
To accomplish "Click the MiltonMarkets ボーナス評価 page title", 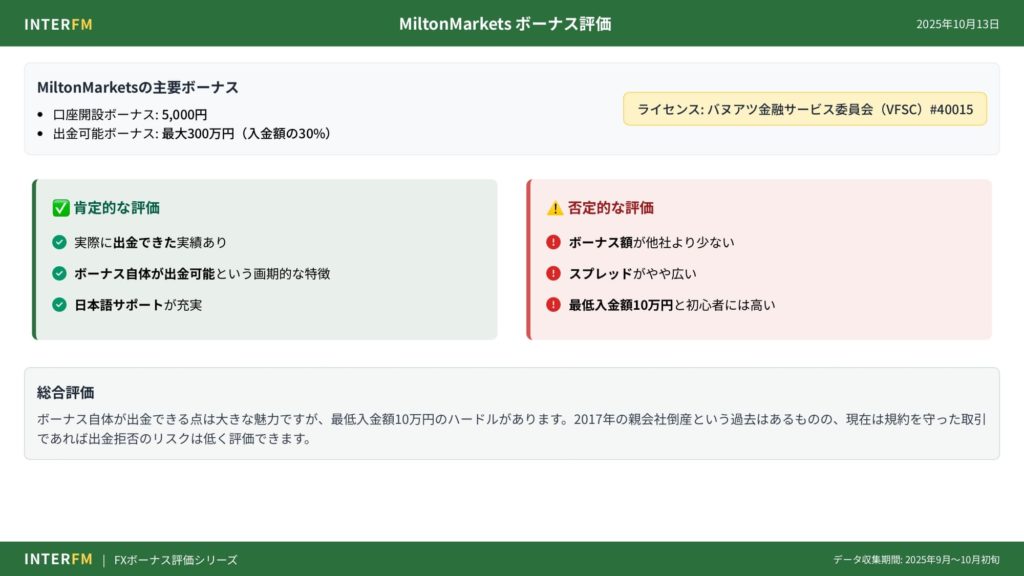I will [504, 24].
